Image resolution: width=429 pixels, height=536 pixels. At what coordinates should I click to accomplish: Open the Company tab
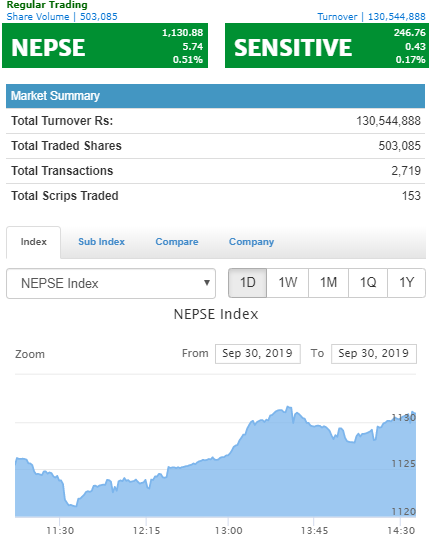(252, 242)
